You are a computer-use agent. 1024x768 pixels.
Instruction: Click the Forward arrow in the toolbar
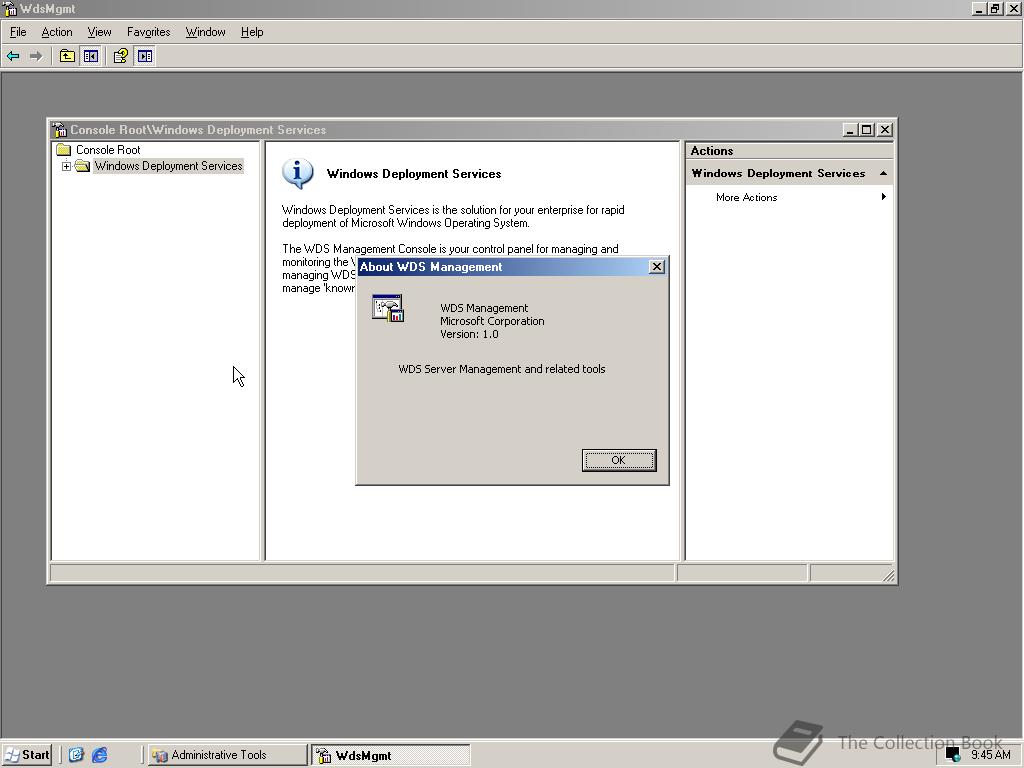tap(36, 56)
